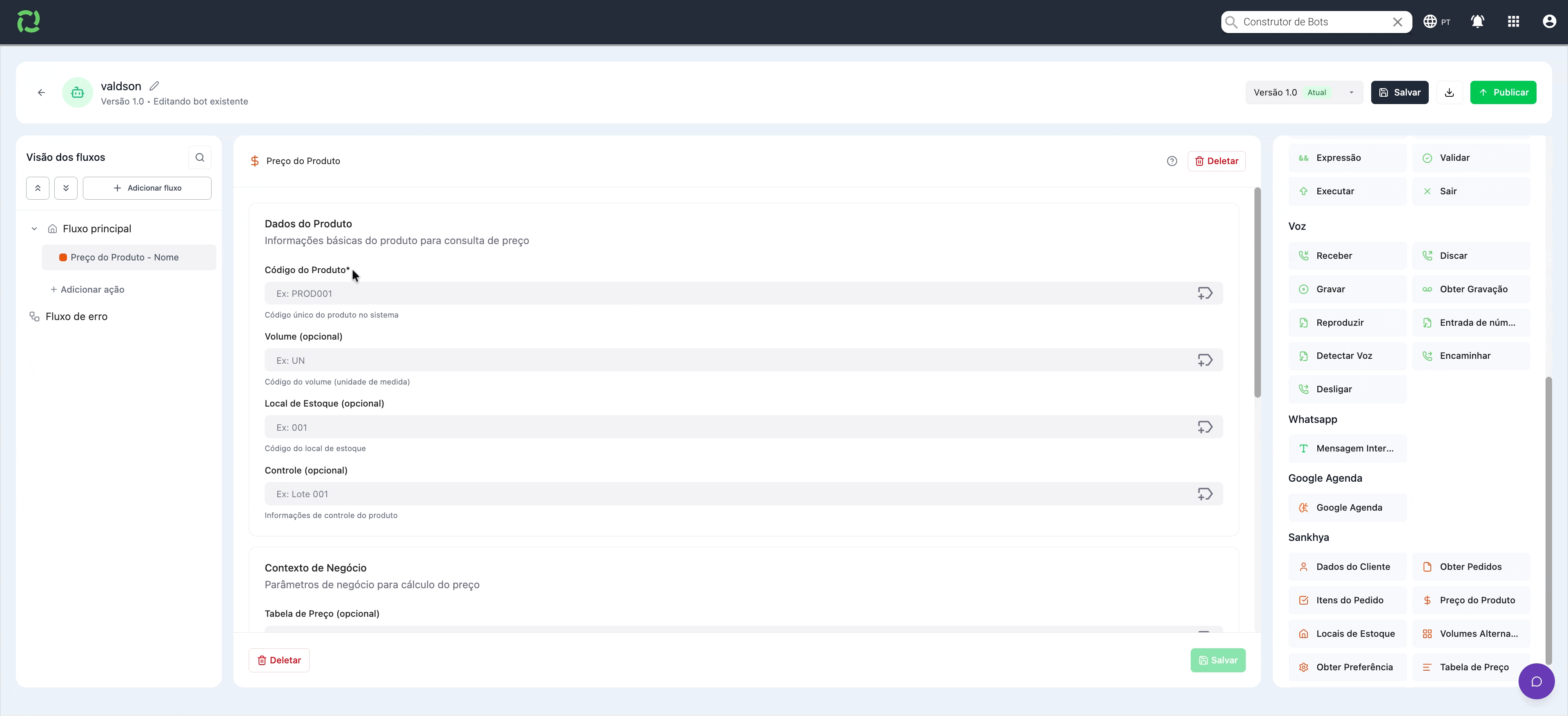The height and width of the screenshot is (716, 1568).
Task: Add the Itens do Pedido action
Action: tap(1347, 600)
